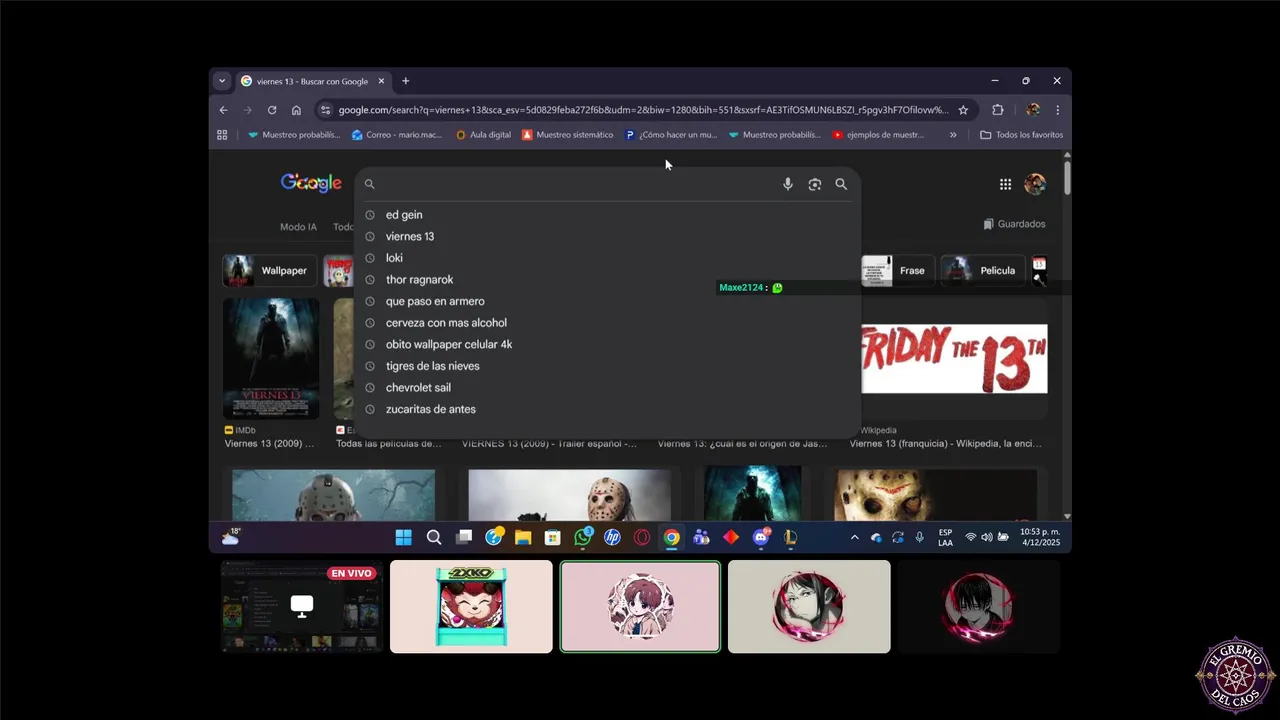
Task: Click the "viernes 13 - Buscar con Google" tab
Action: coord(312,81)
